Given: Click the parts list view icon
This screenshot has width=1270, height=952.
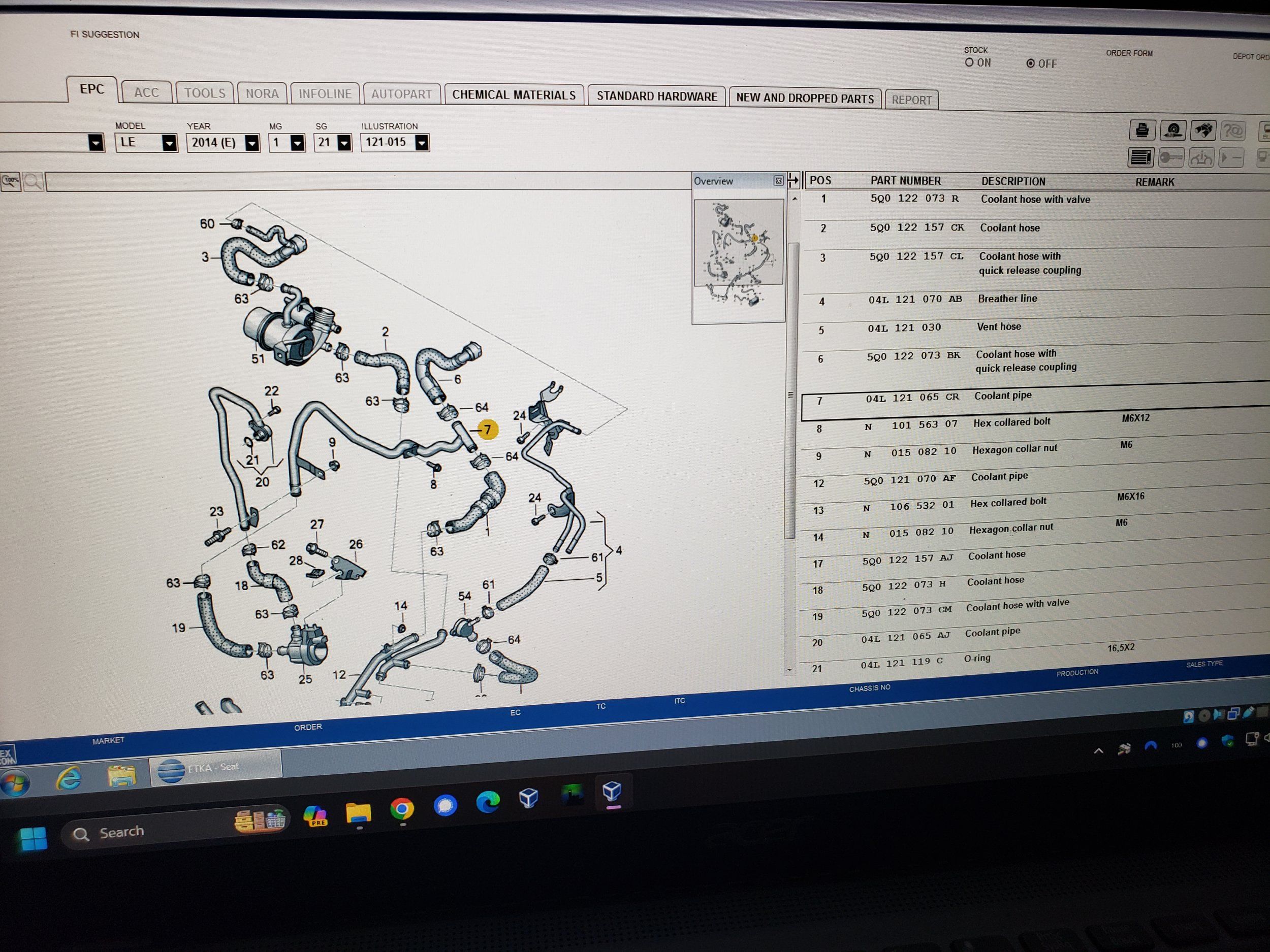Looking at the screenshot, I should tap(1141, 157).
